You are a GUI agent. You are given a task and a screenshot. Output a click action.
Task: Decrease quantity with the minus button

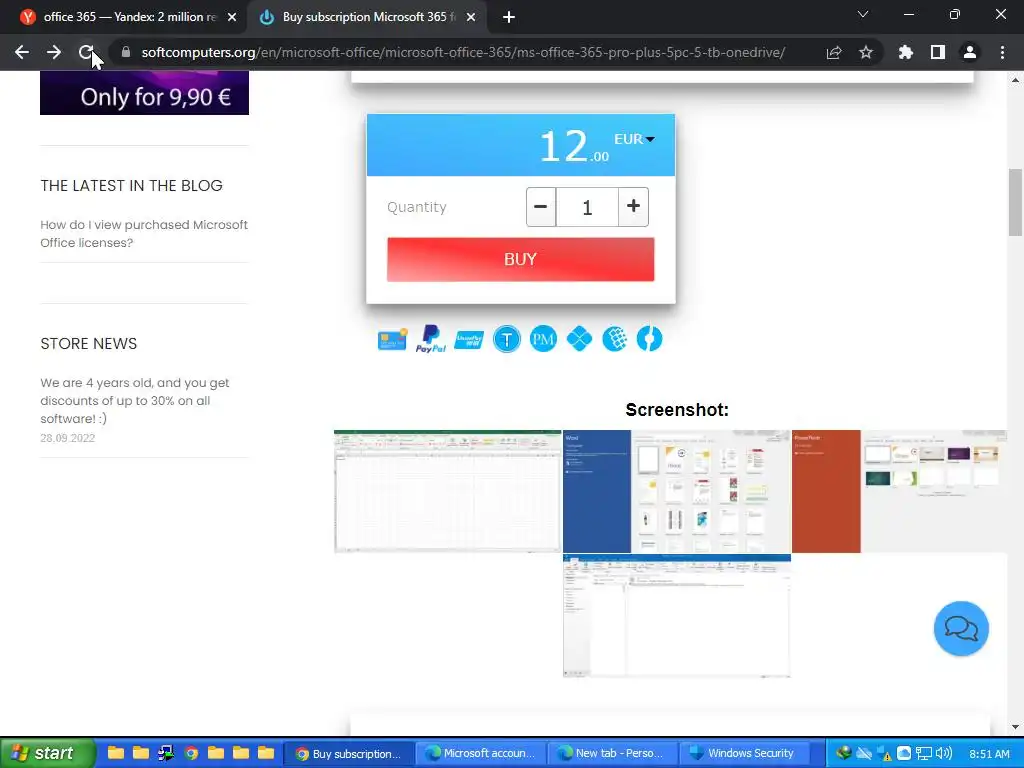[541, 207]
